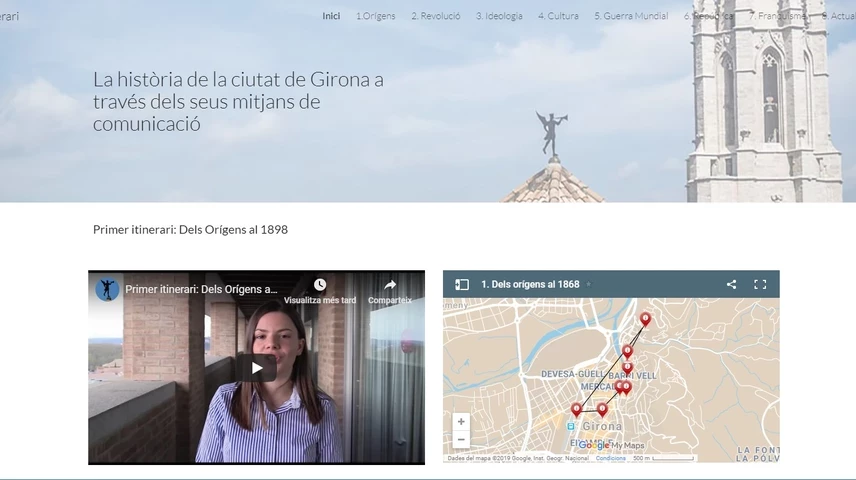Open the 7. Franquisme menu item
The height and width of the screenshot is (480, 856).
click(x=777, y=16)
